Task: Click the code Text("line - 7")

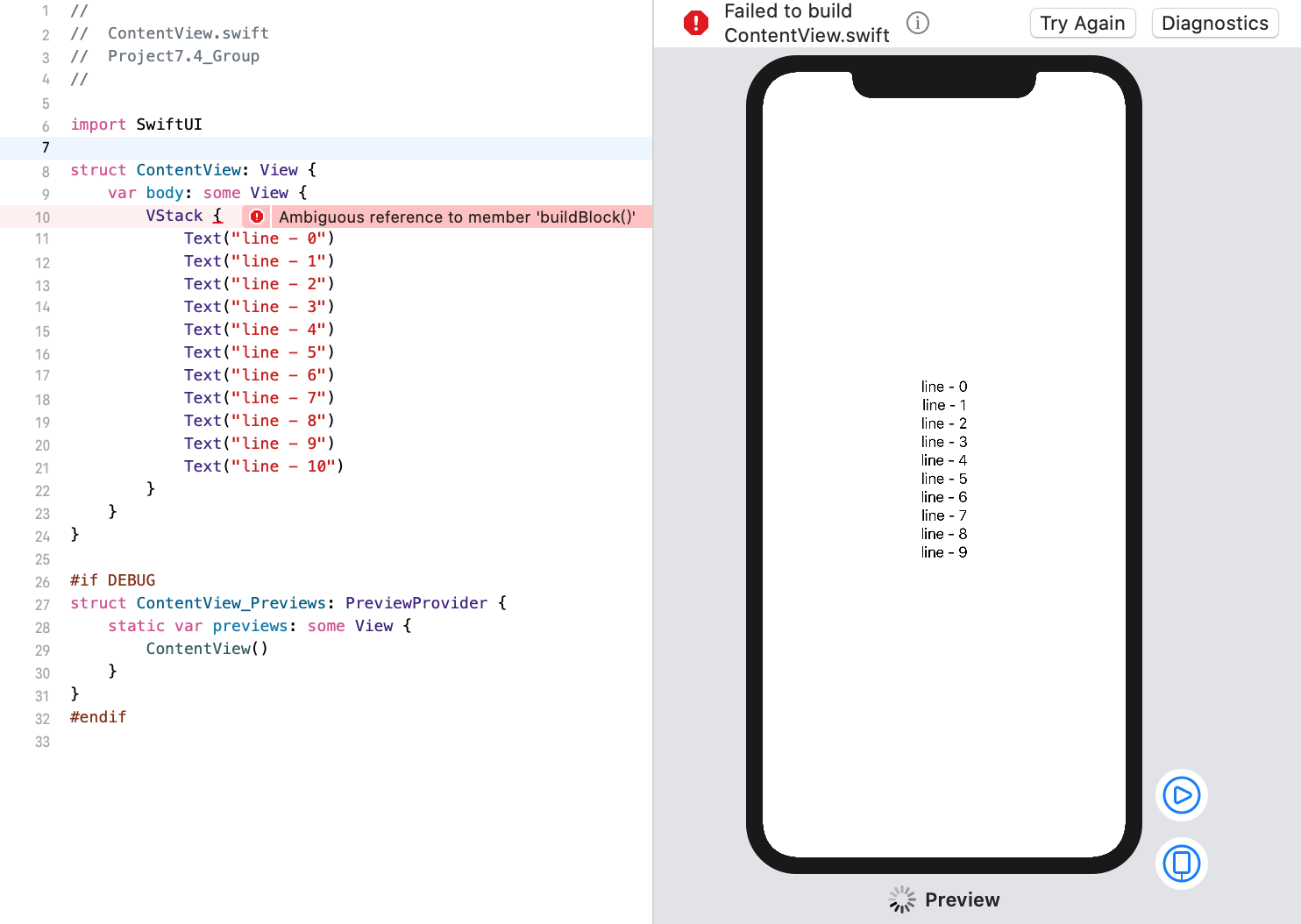Action: (259, 398)
